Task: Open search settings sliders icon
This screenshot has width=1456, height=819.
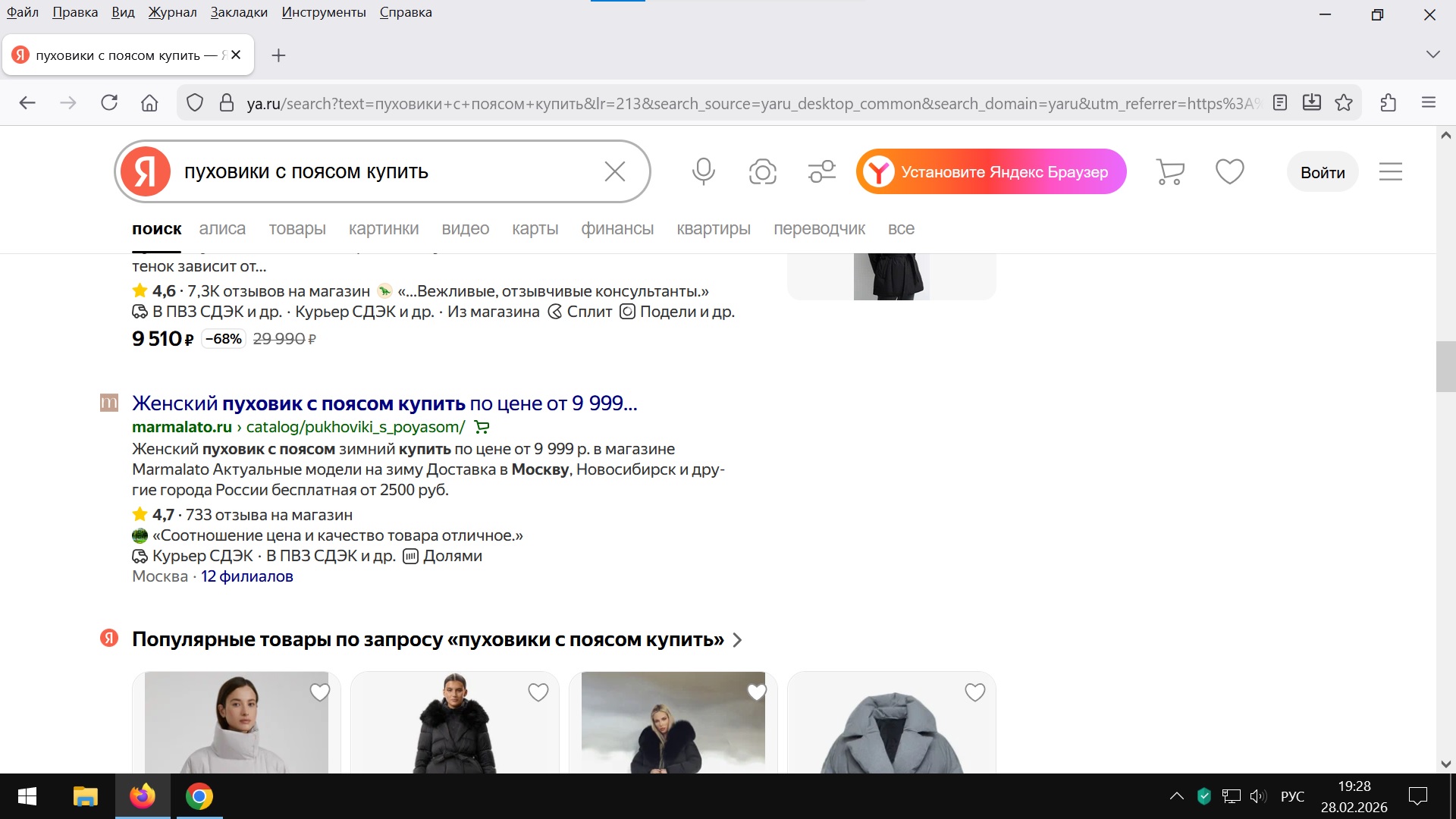Action: [821, 172]
